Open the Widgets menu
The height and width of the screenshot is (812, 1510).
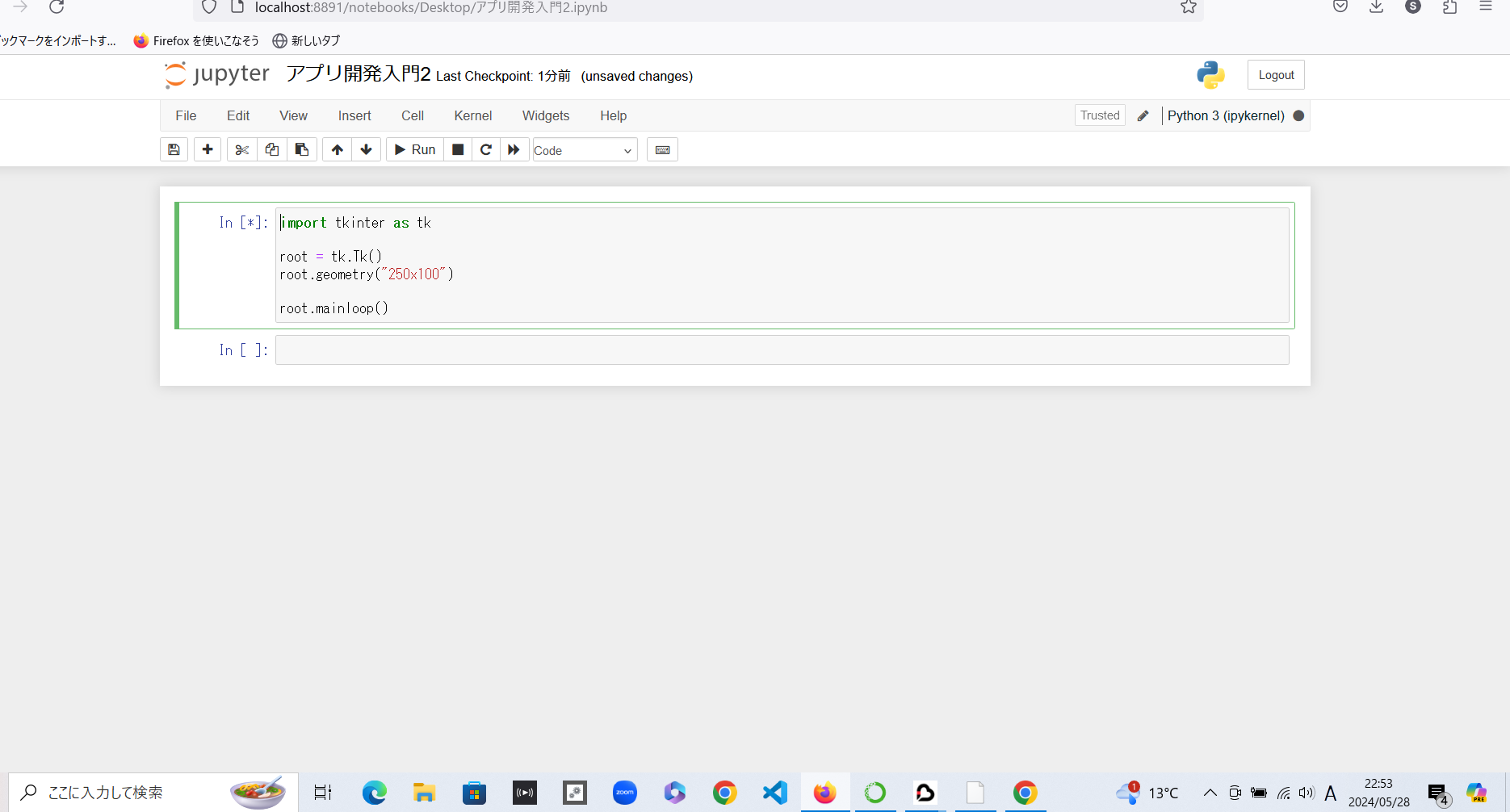pos(546,115)
